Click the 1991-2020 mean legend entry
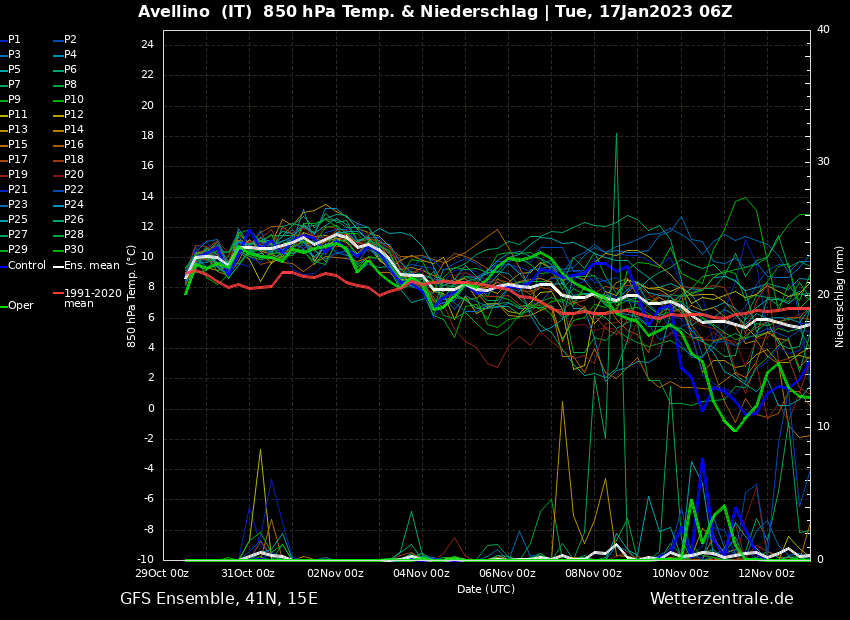Screen dimensions: 850x620 click(92, 298)
